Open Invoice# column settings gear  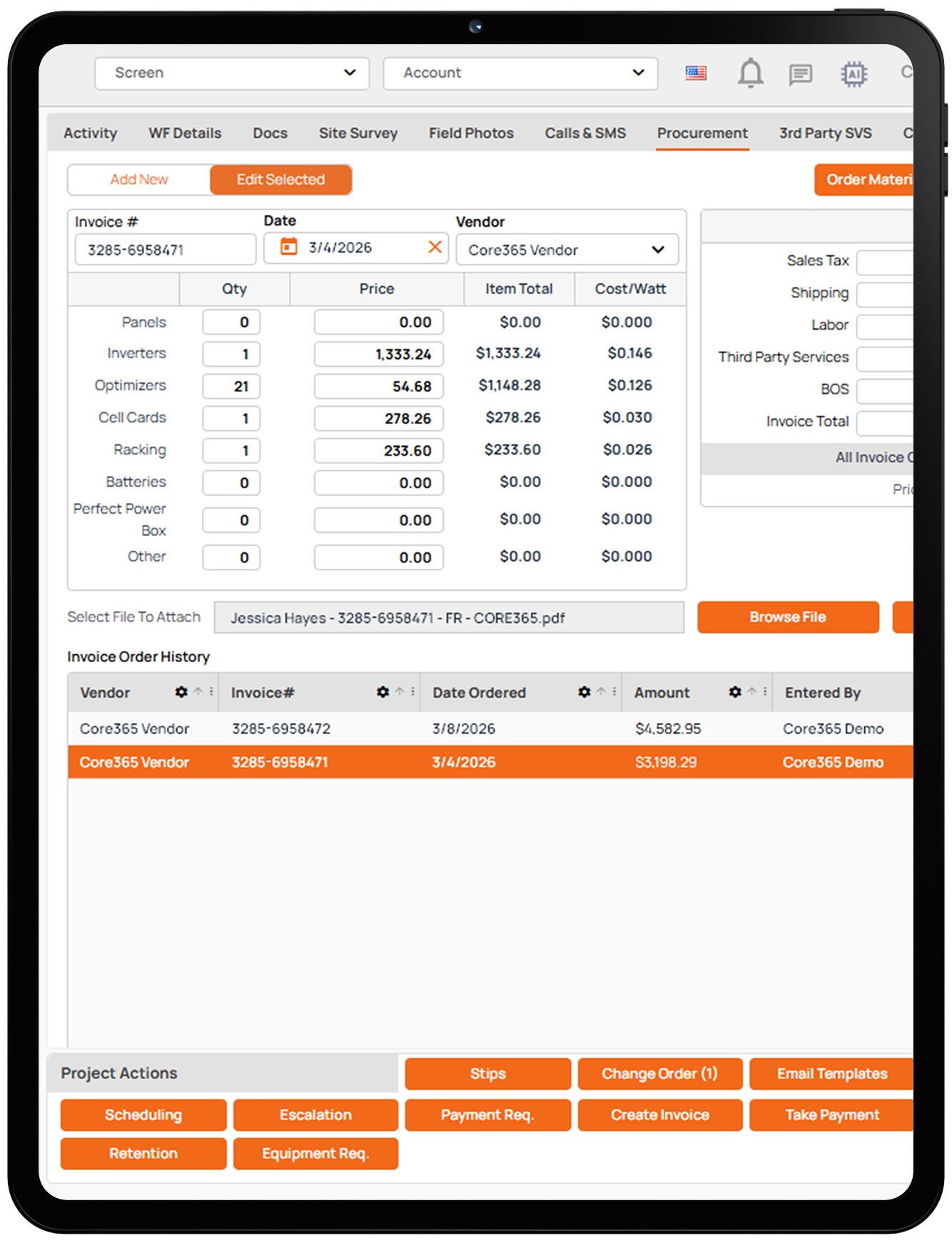click(383, 691)
